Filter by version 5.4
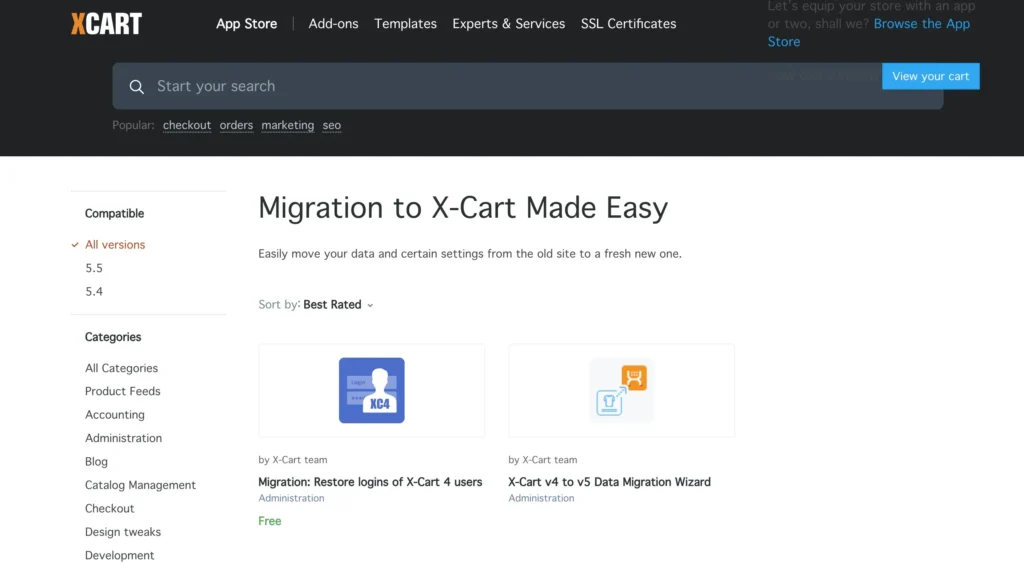 [94, 292]
